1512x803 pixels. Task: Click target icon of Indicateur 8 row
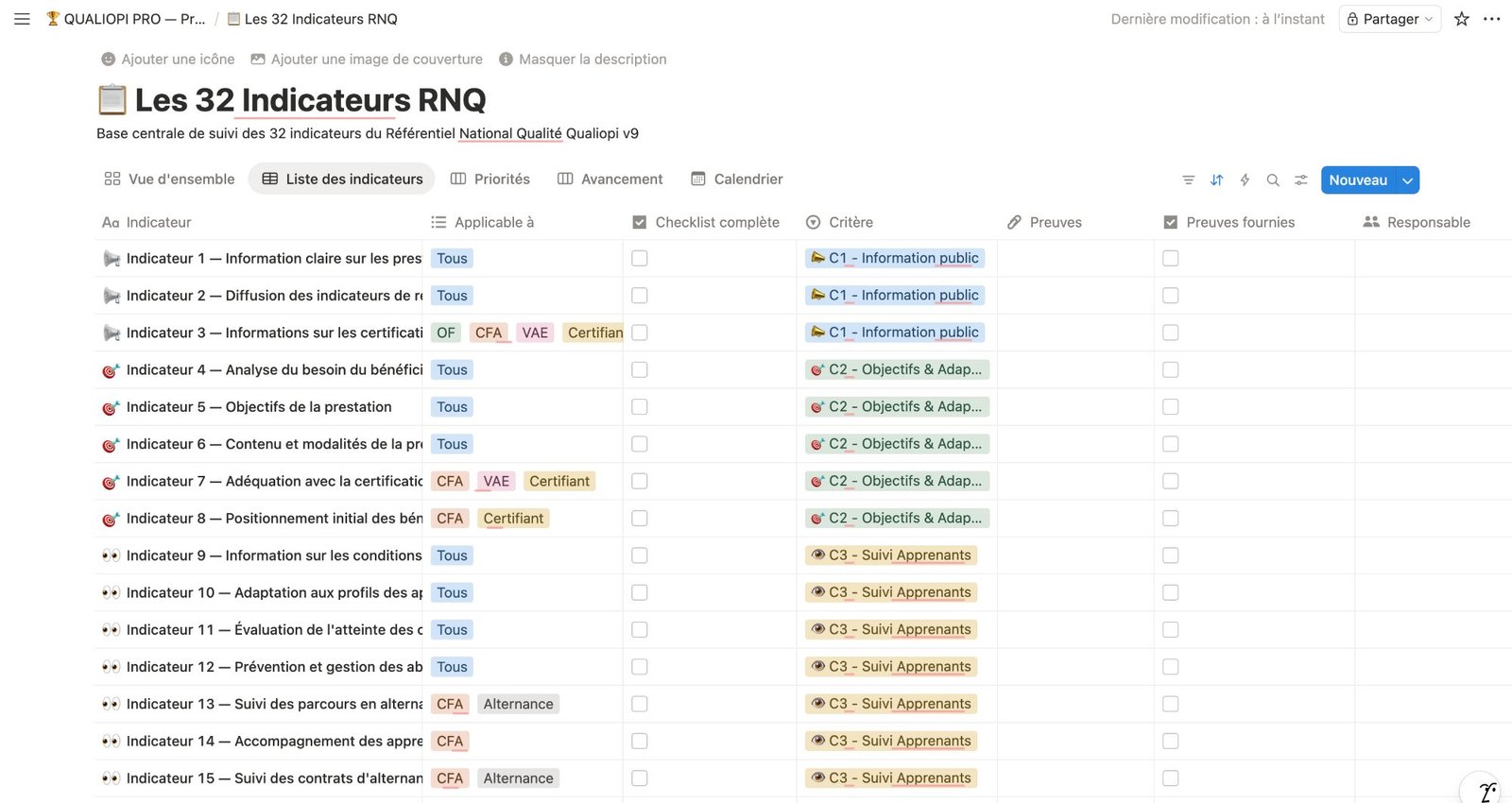[111, 519]
